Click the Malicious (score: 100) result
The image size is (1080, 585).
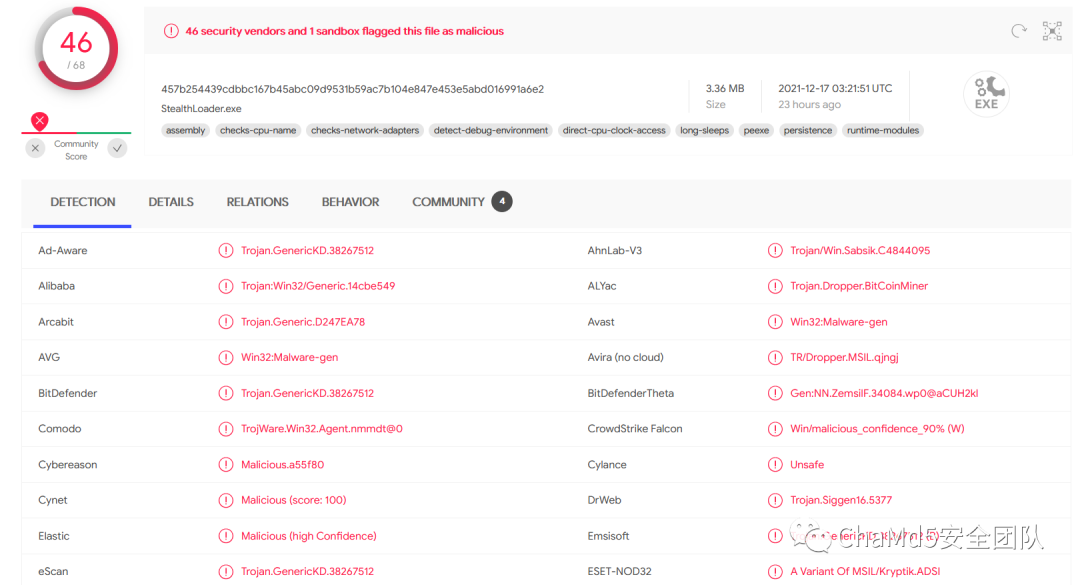tap(293, 500)
